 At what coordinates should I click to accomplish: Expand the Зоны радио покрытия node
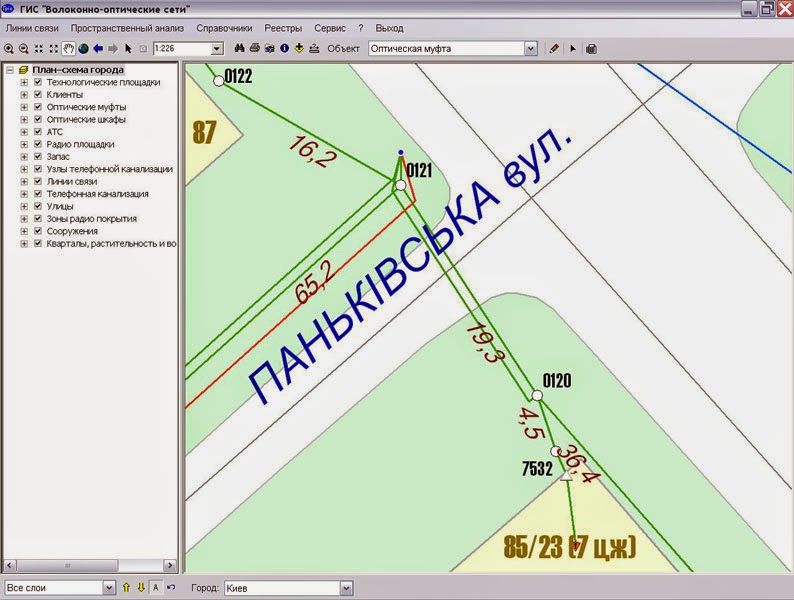click(x=24, y=219)
